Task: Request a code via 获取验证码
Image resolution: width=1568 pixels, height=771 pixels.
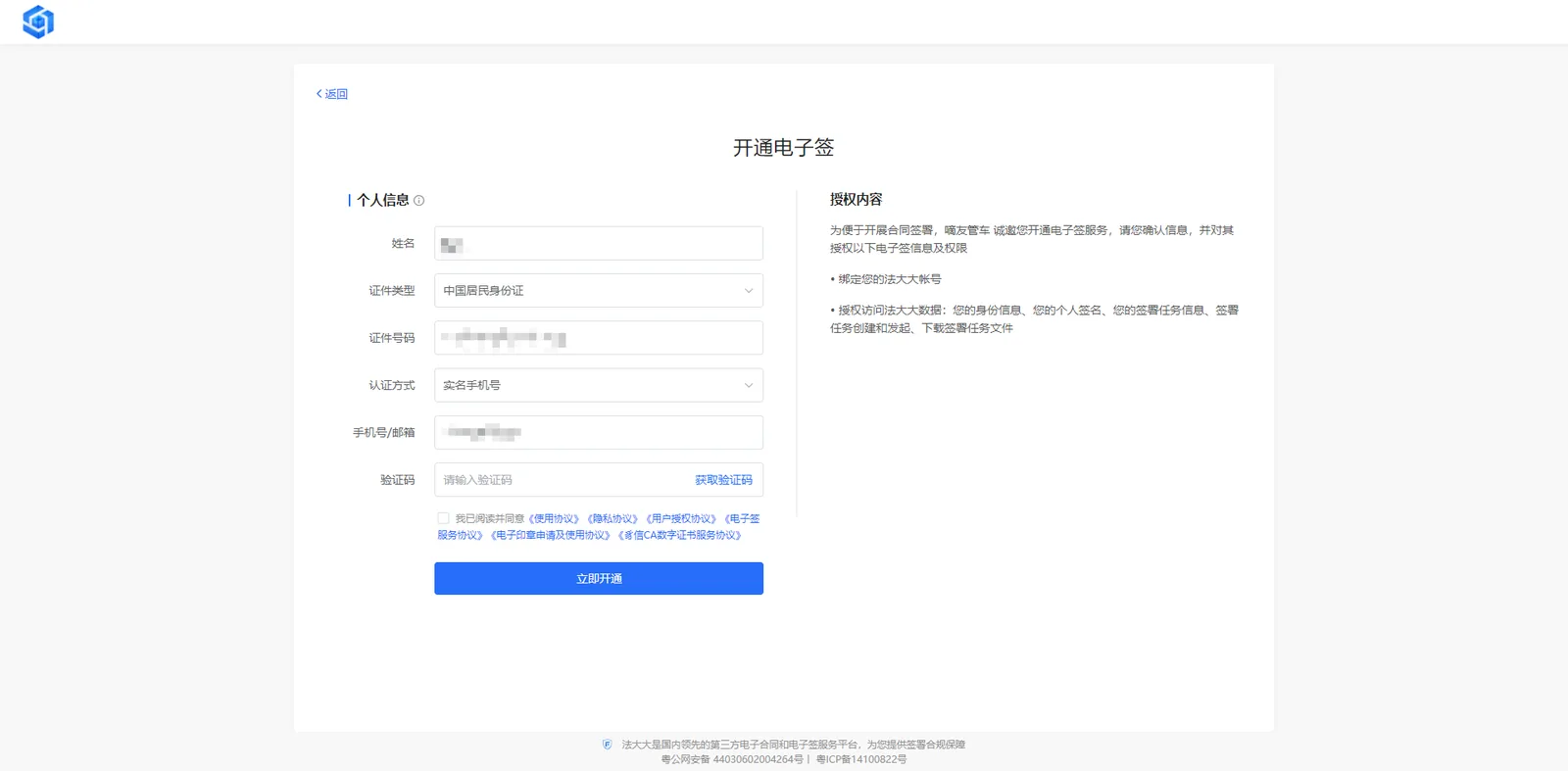Action: tap(723, 480)
